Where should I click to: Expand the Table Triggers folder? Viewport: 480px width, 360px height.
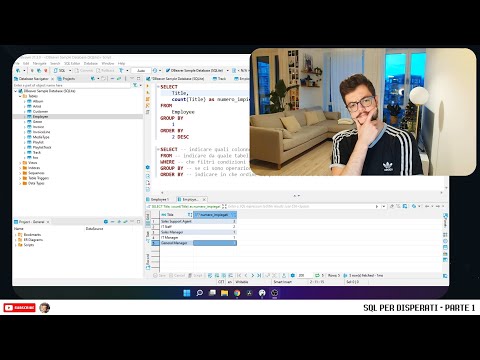20,178
